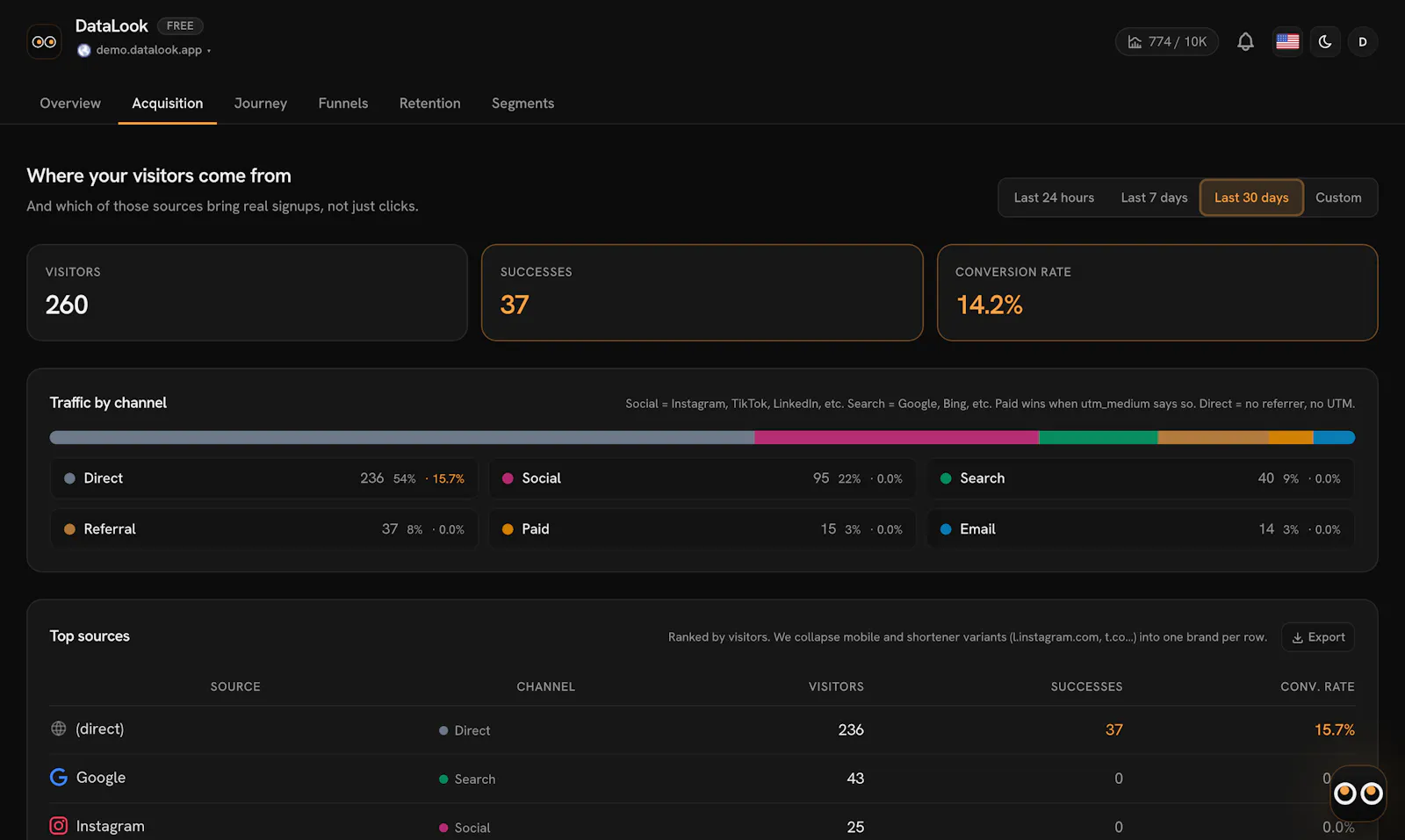The height and width of the screenshot is (840, 1405).
Task: Click the Conversion Rate 14.2% card
Action: (x=1157, y=292)
